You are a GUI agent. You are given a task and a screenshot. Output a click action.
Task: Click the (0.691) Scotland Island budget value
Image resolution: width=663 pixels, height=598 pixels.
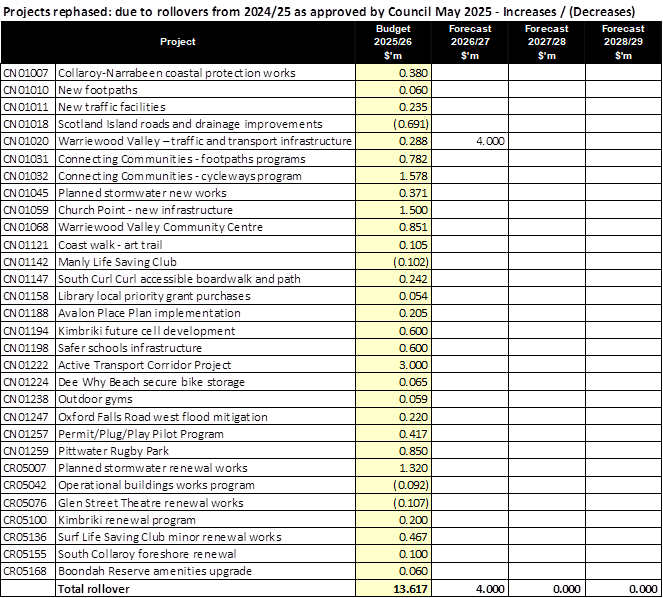pyautogui.click(x=411, y=124)
